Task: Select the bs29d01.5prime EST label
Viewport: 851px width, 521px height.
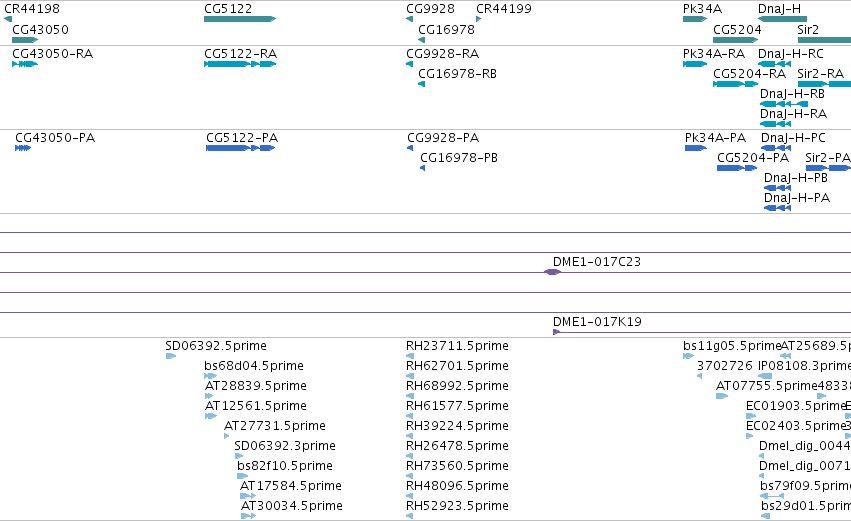Action: (806, 507)
